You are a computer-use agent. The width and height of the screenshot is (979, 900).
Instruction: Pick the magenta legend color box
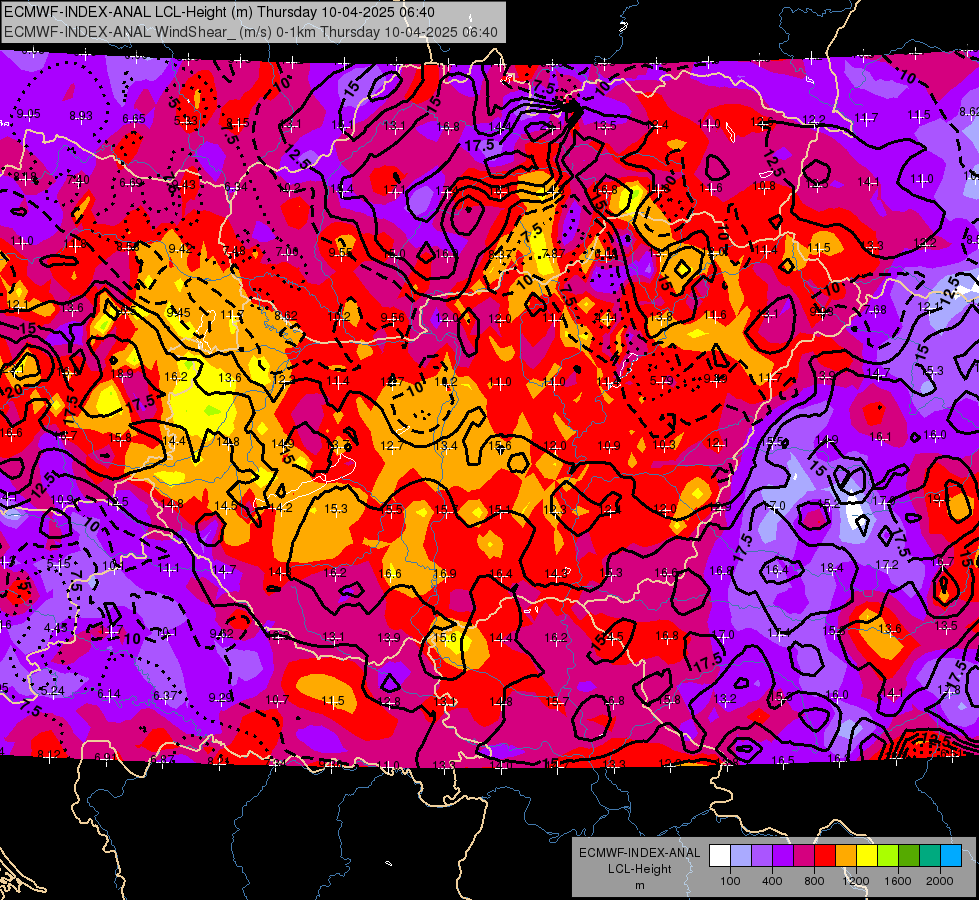[804, 856]
